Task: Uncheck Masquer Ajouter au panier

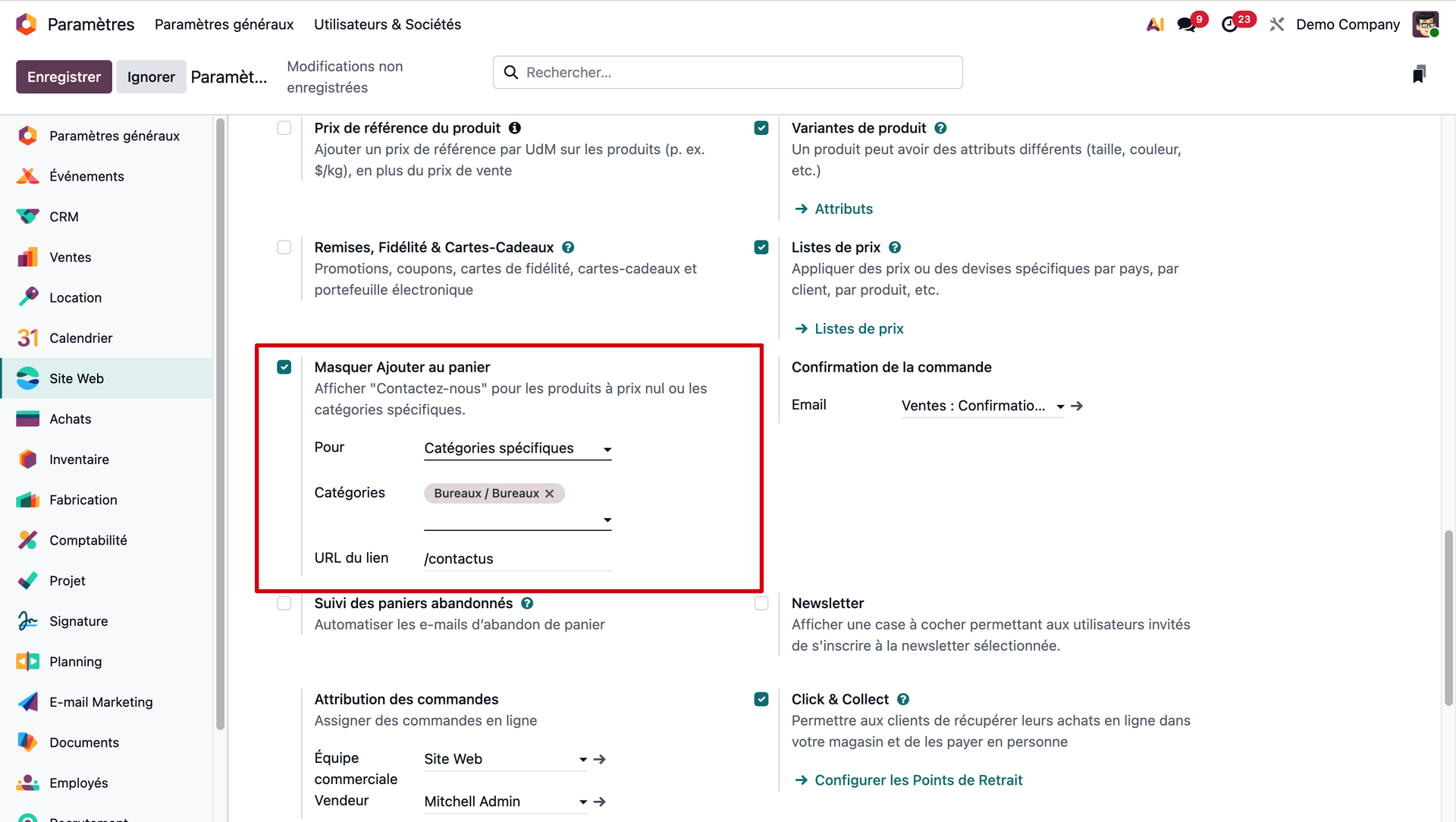Action: (x=284, y=368)
